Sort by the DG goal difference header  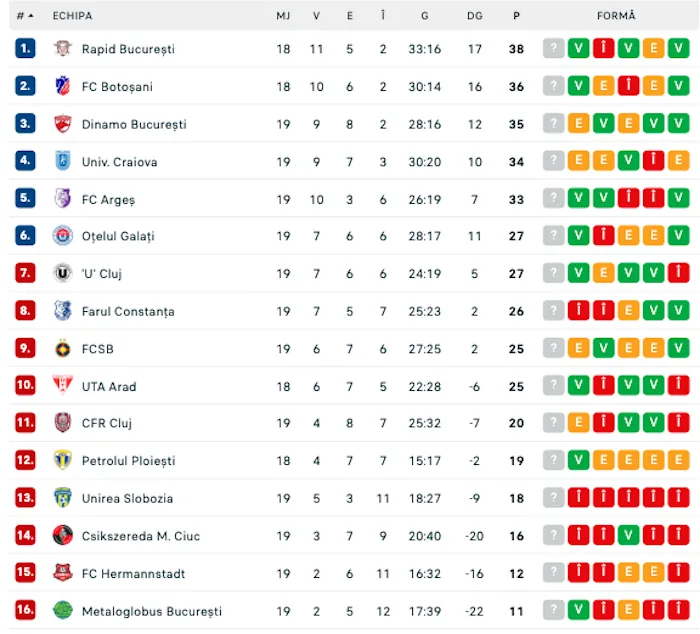point(475,16)
